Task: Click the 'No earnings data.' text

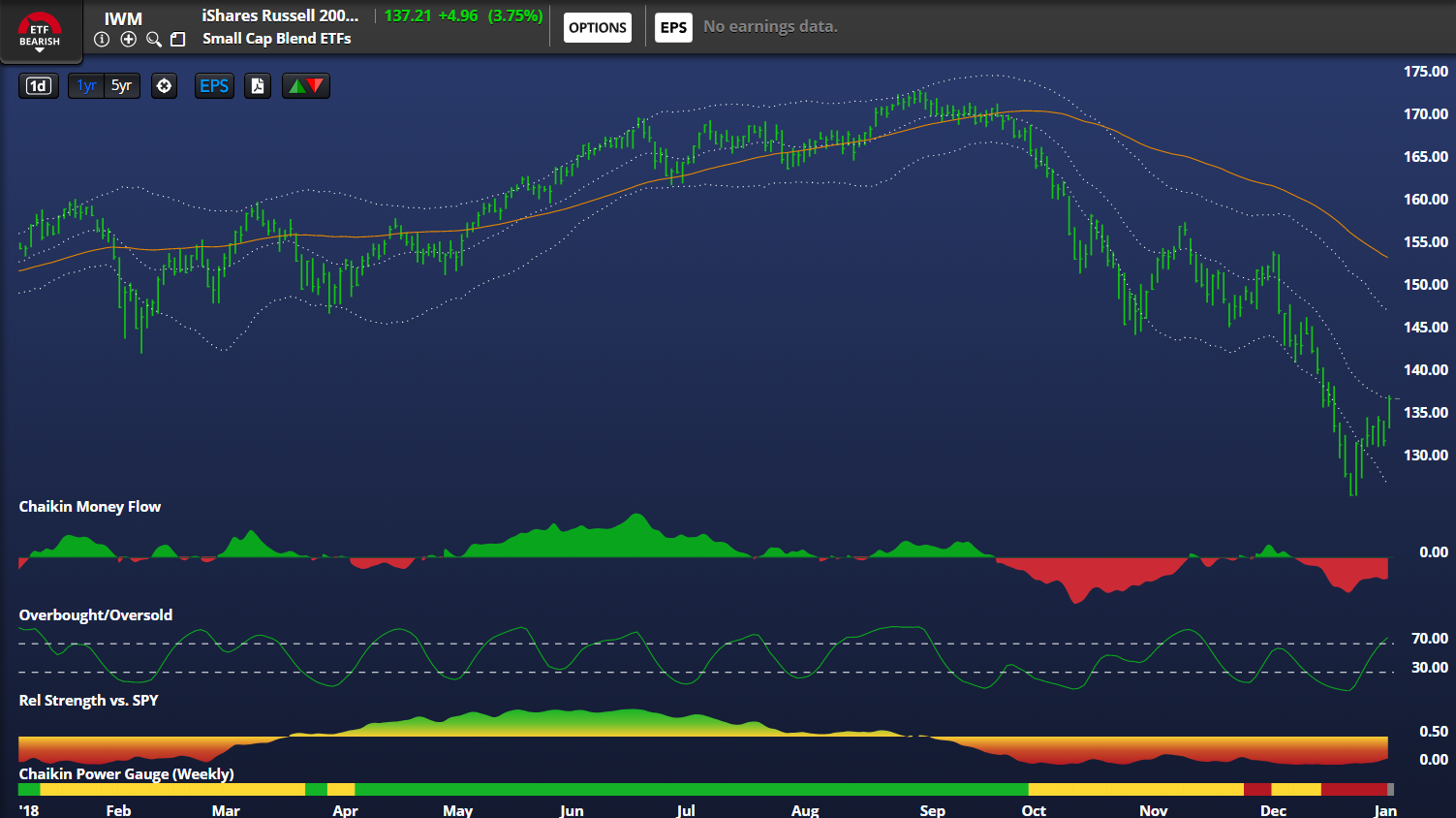Action: pos(771,27)
